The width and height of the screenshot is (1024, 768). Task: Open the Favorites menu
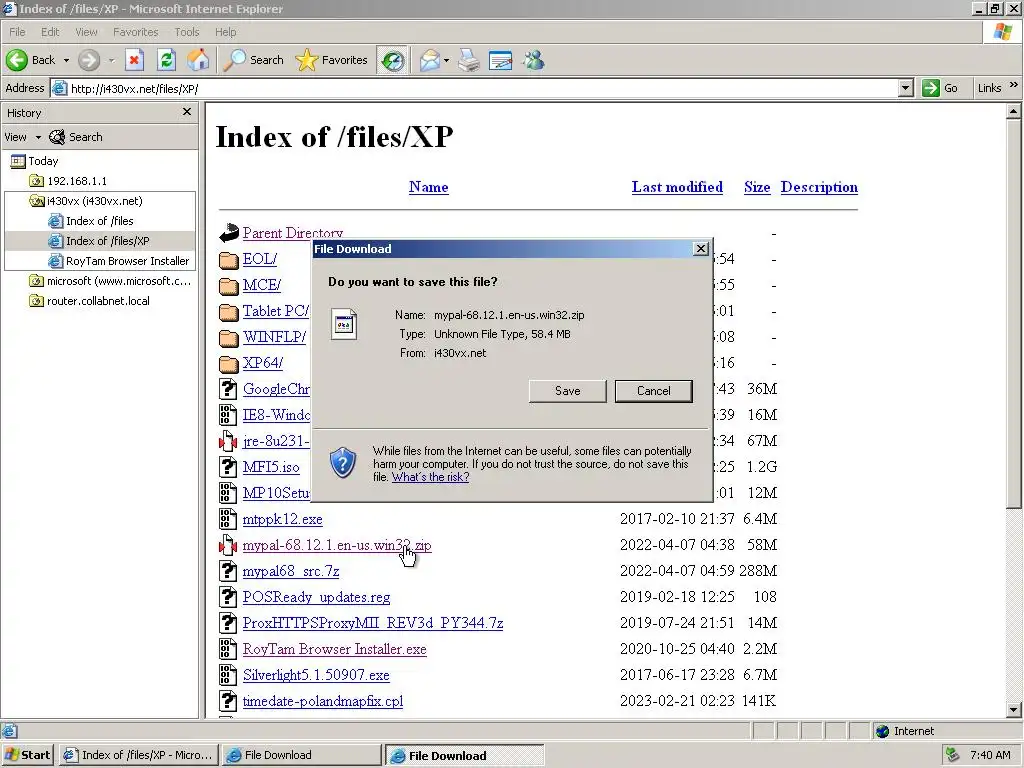click(x=136, y=32)
